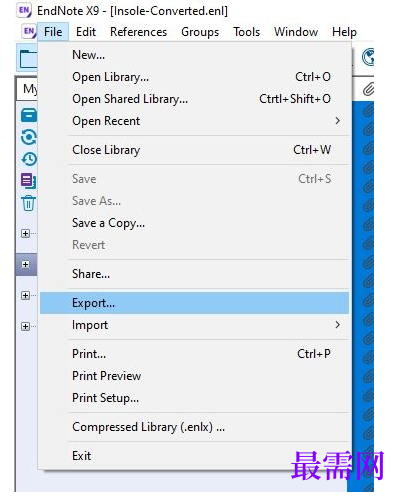Viewport: 403px width, 497px height.
Task: Click the paperclip attachment column header
Action: [x=368, y=89]
